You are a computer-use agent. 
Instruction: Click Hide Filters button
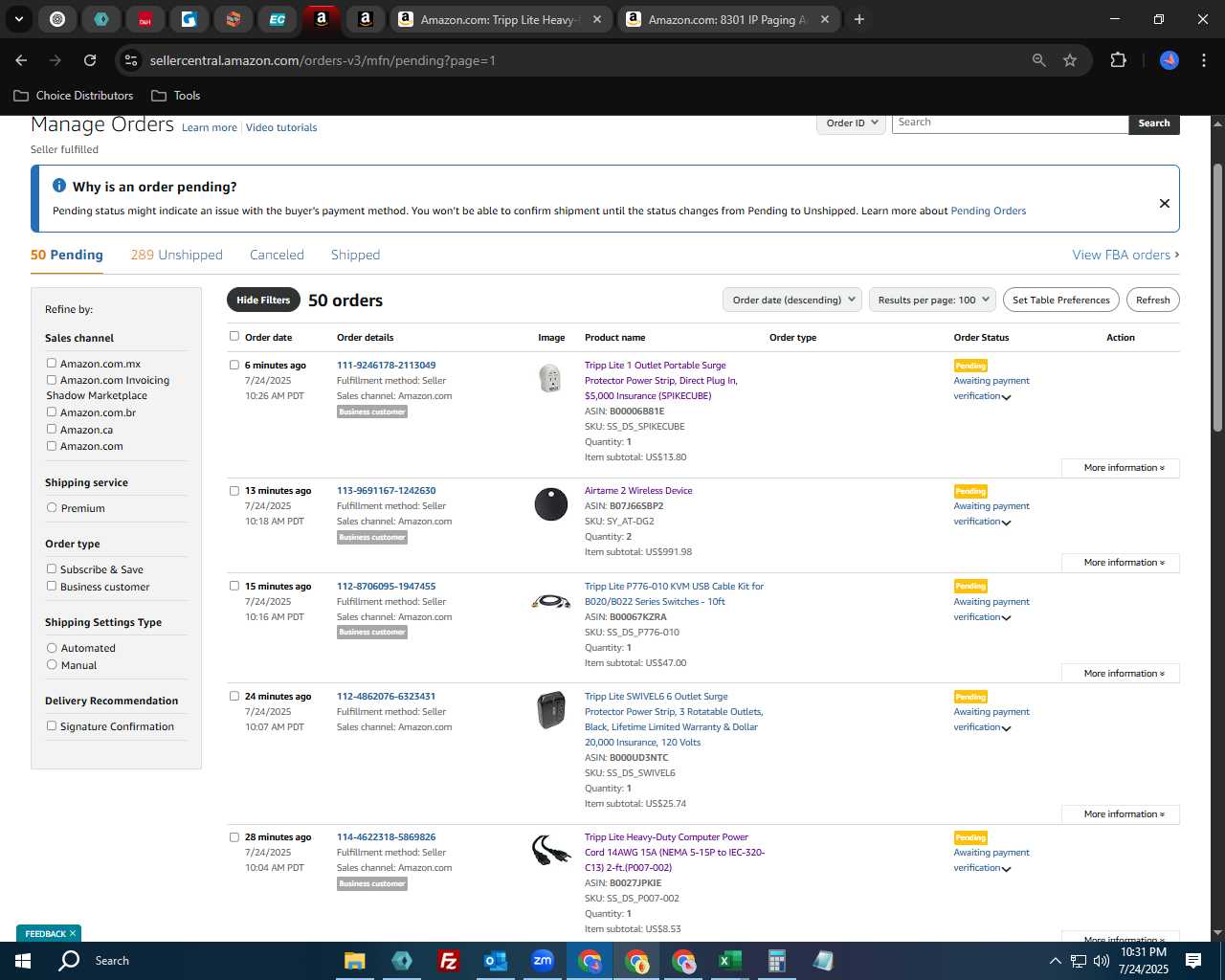pyautogui.click(x=263, y=300)
